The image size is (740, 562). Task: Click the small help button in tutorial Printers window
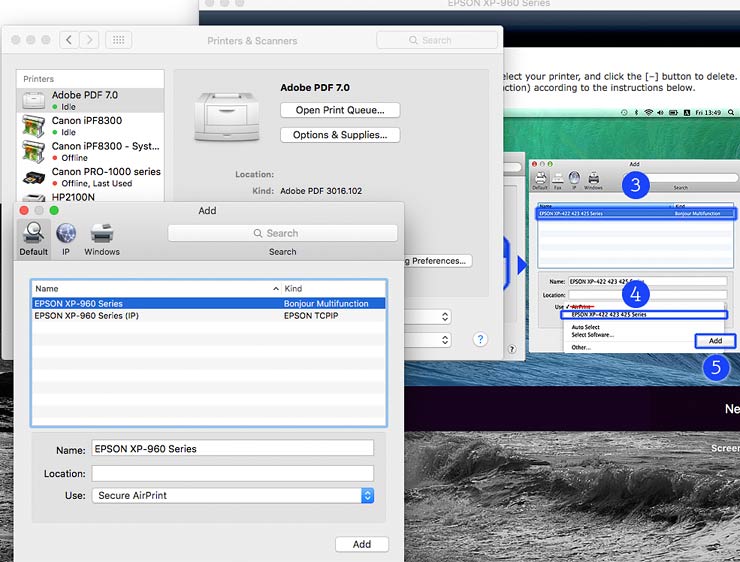tap(512, 349)
